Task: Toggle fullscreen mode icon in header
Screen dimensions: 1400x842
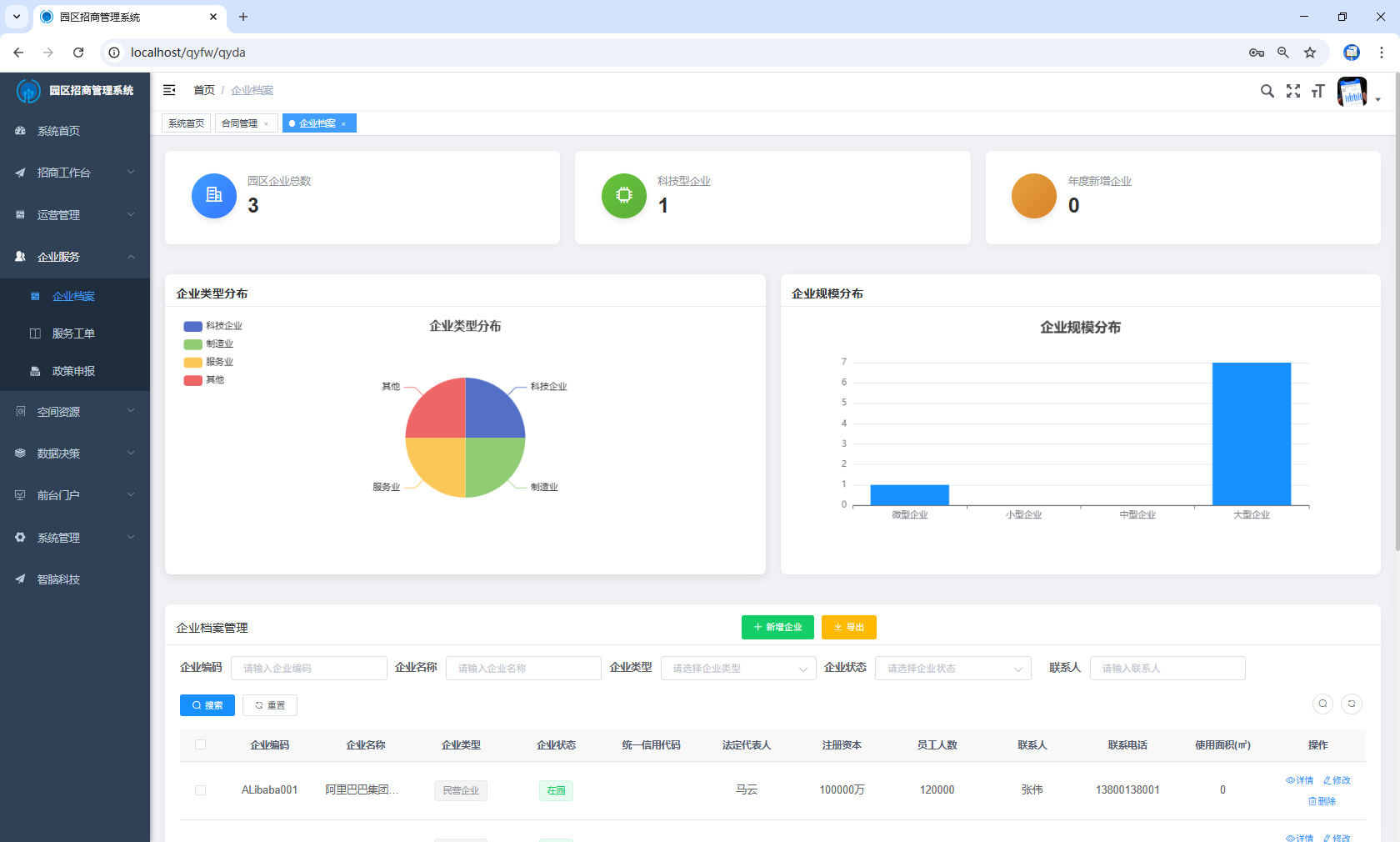Action: click(x=1292, y=91)
